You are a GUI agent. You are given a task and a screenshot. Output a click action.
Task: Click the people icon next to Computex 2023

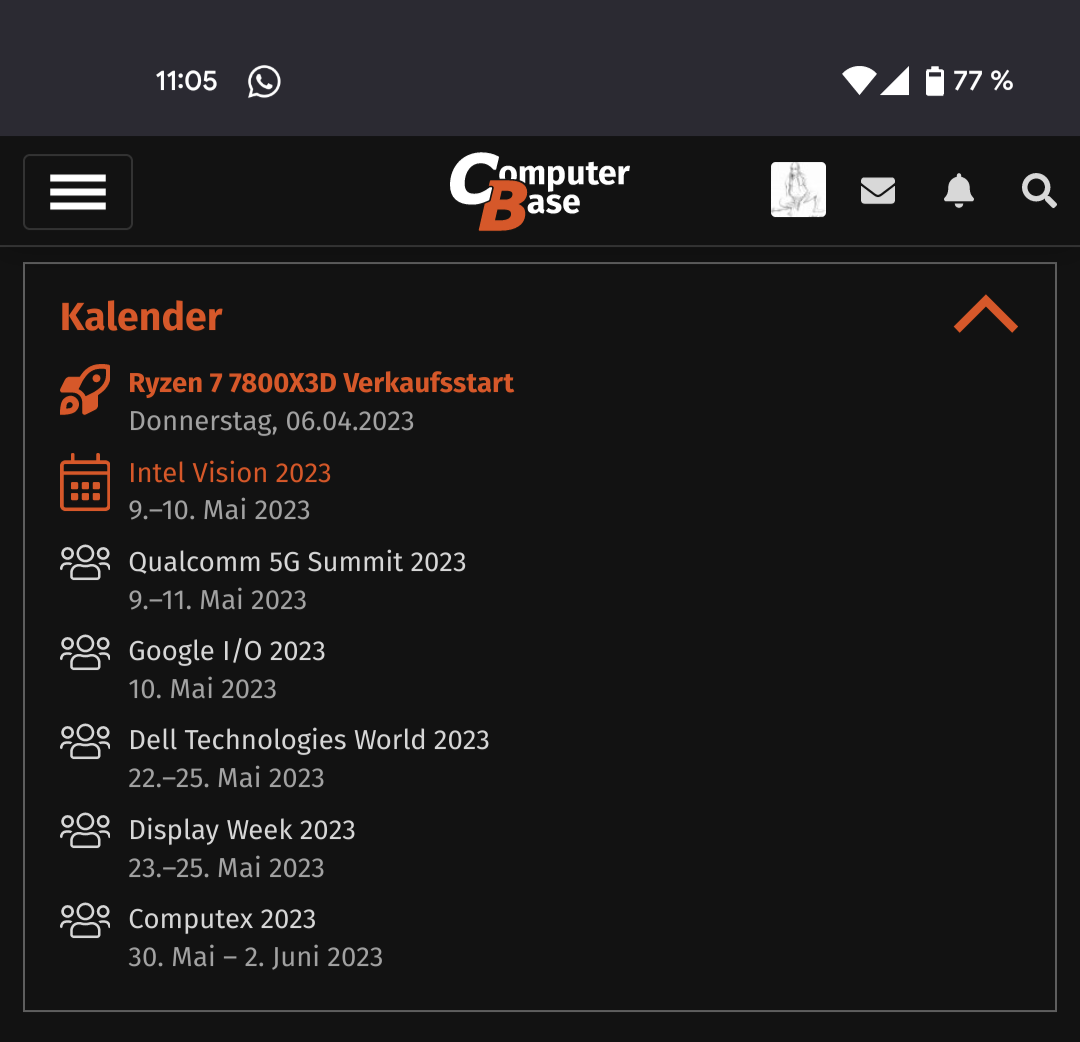tap(85, 920)
